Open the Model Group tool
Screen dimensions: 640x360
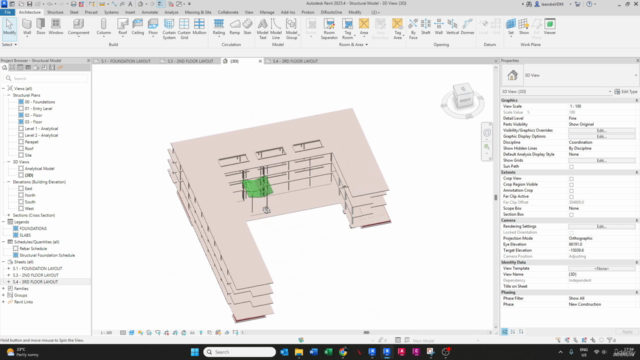tap(291, 29)
